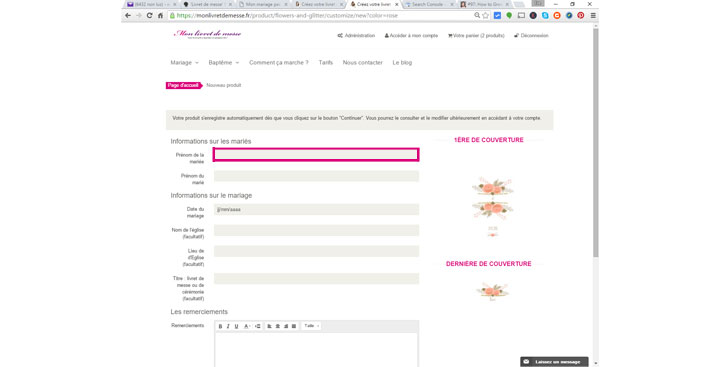Click the Page d'accueil breadcrumb
This screenshot has height=367, width=709.
pos(183,85)
